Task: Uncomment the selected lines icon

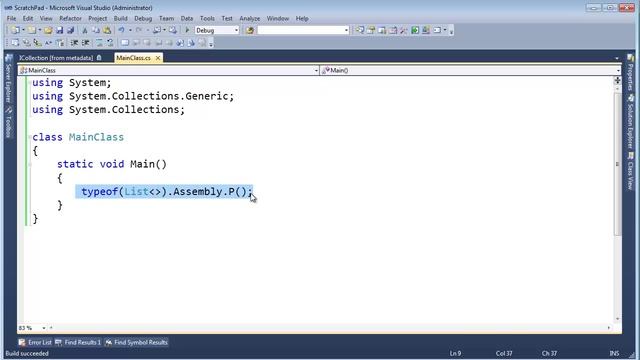Action: [x=110, y=42]
